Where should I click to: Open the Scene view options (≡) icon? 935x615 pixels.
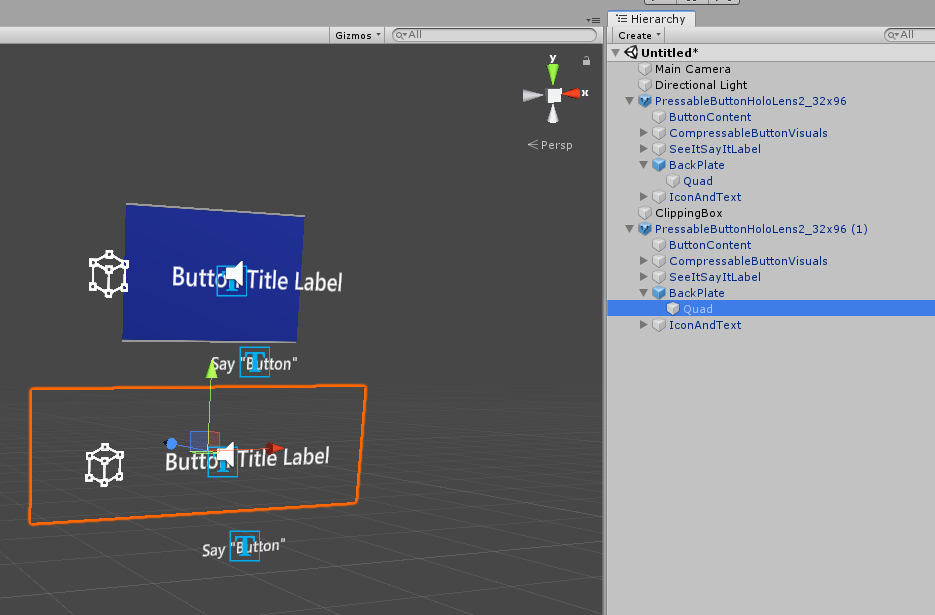[x=593, y=19]
